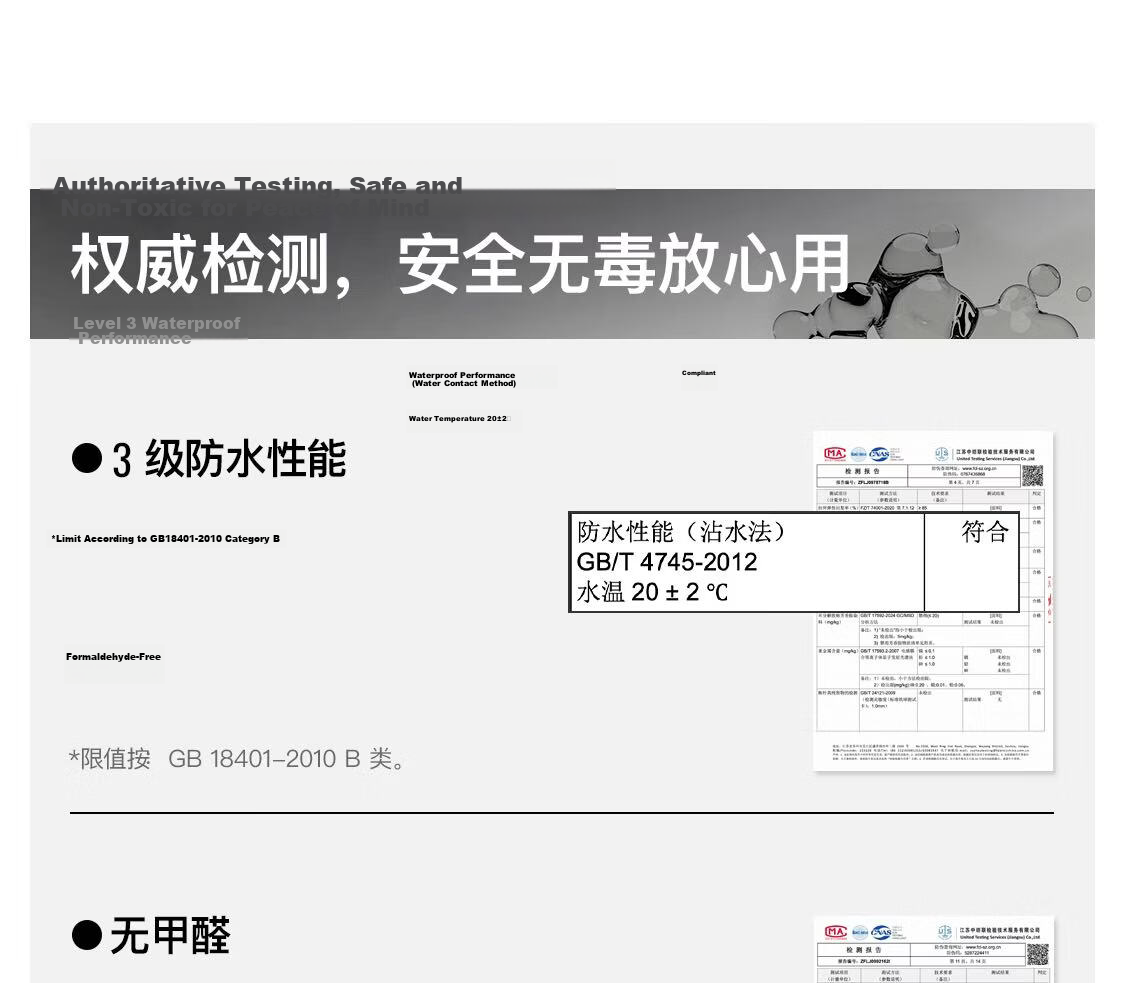Click the Formaldehyde-Free label
Screen dimensions: 1125x983
[113, 657]
